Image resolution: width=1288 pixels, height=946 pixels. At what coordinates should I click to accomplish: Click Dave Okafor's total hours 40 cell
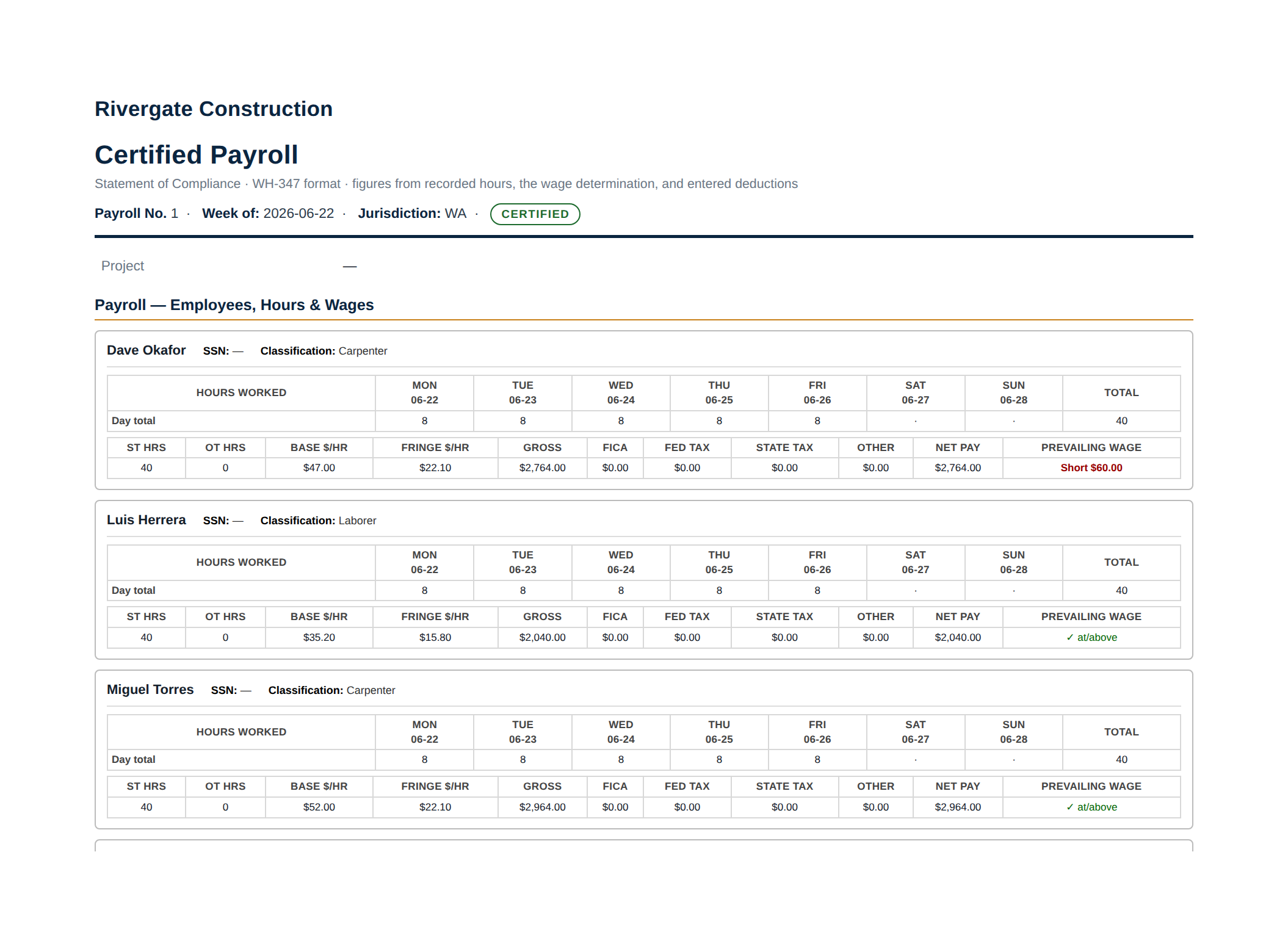click(x=1121, y=421)
